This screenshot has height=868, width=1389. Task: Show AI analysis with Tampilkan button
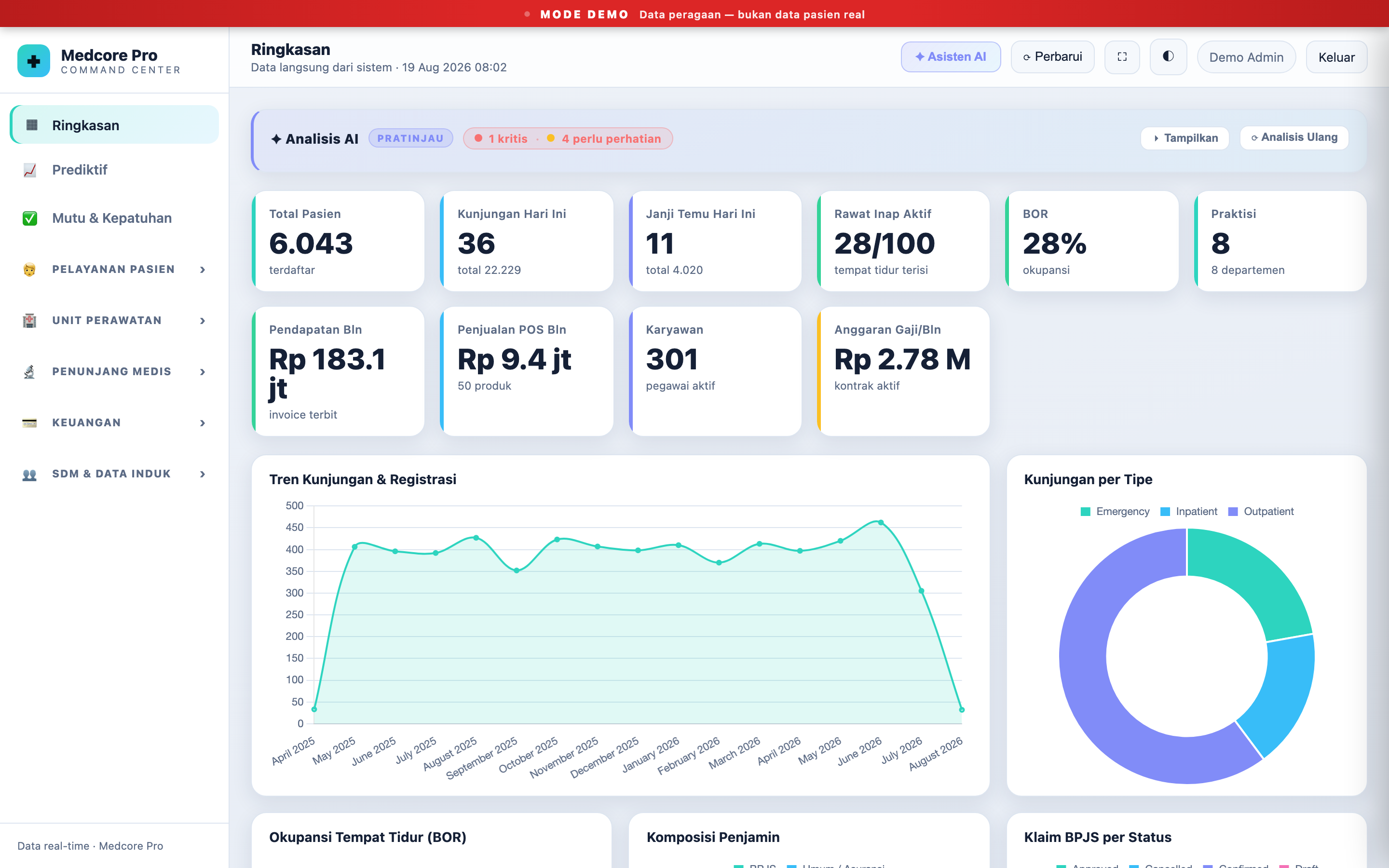pyautogui.click(x=1185, y=138)
